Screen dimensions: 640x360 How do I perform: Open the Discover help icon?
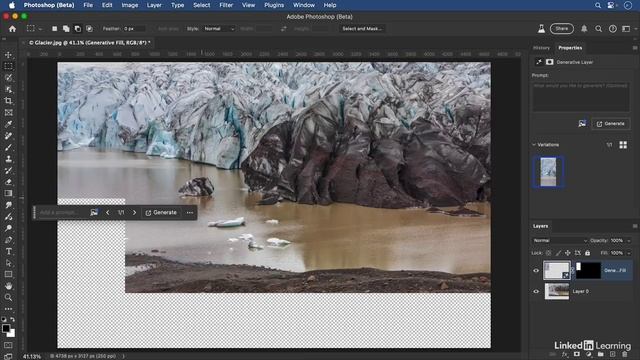[613, 29]
